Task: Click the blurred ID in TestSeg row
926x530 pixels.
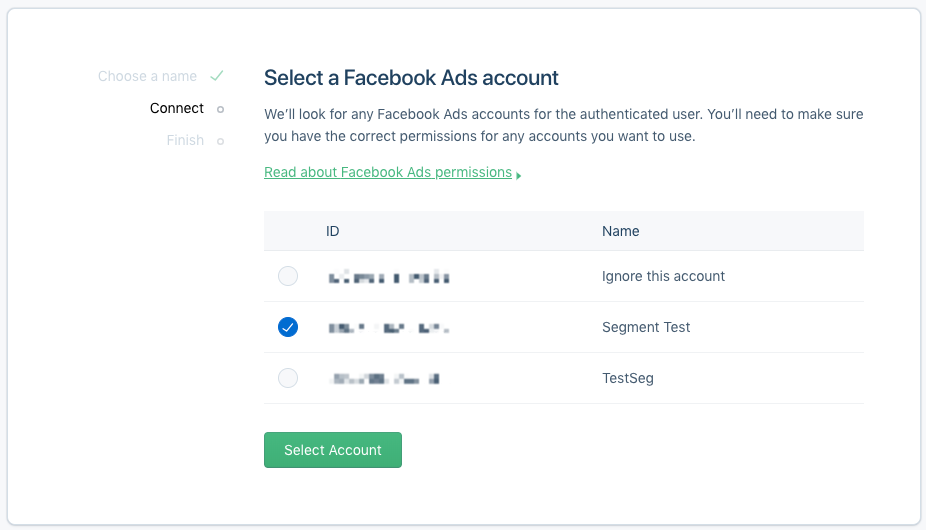Action: [x=384, y=379]
